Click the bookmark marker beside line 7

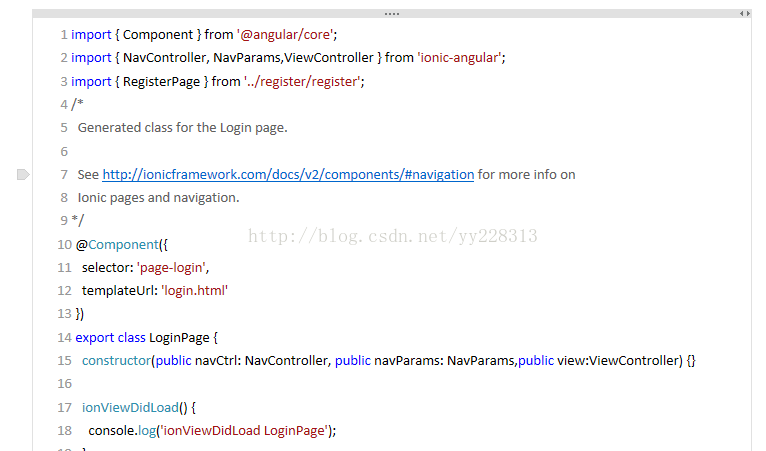tap(23, 174)
